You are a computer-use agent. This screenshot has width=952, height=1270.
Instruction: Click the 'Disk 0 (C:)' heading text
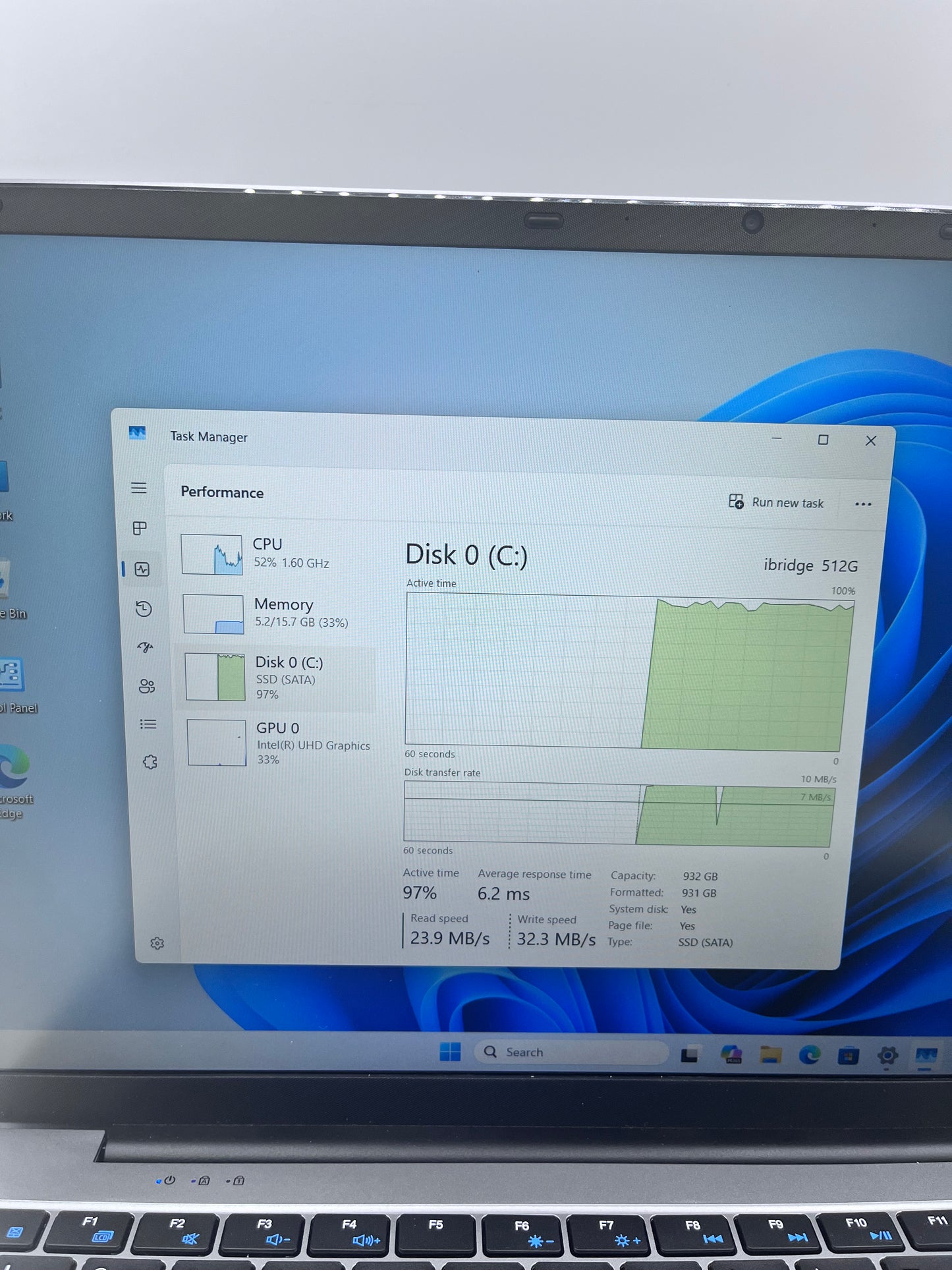466,555
